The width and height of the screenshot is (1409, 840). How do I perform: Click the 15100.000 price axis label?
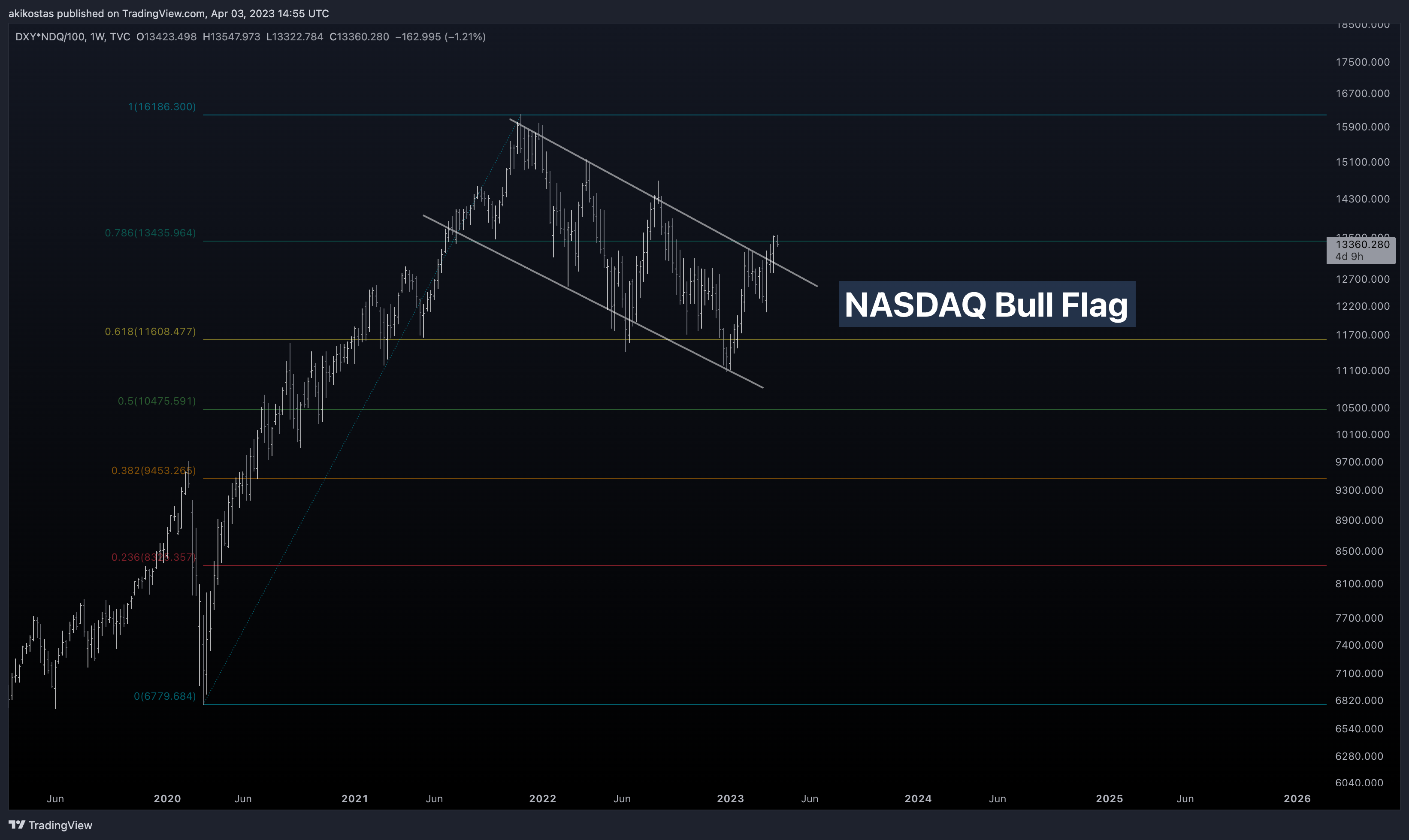point(1363,162)
